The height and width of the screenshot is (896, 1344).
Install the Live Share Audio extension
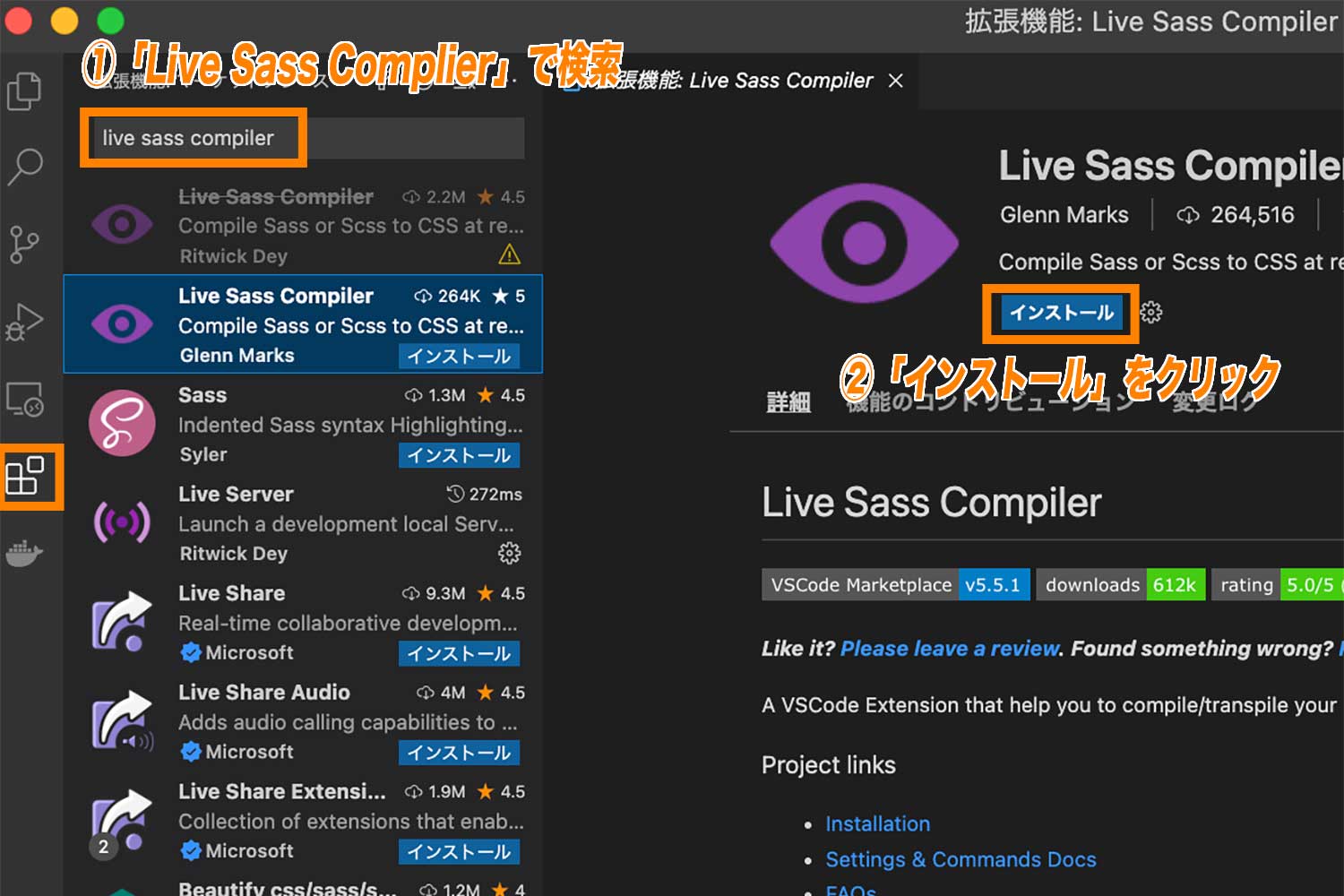pyautogui.click(x=459, y=754)
